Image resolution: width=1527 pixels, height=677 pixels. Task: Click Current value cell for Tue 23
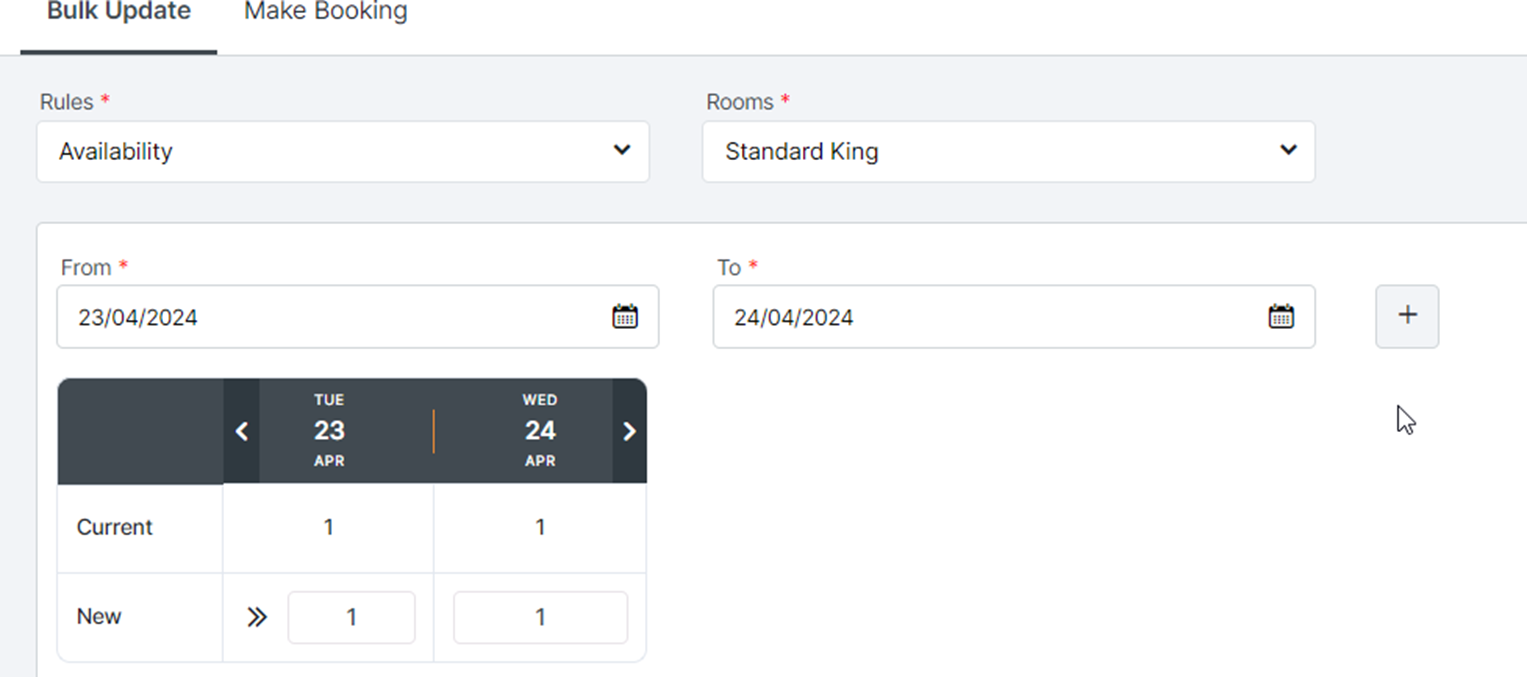coord(329,528)
